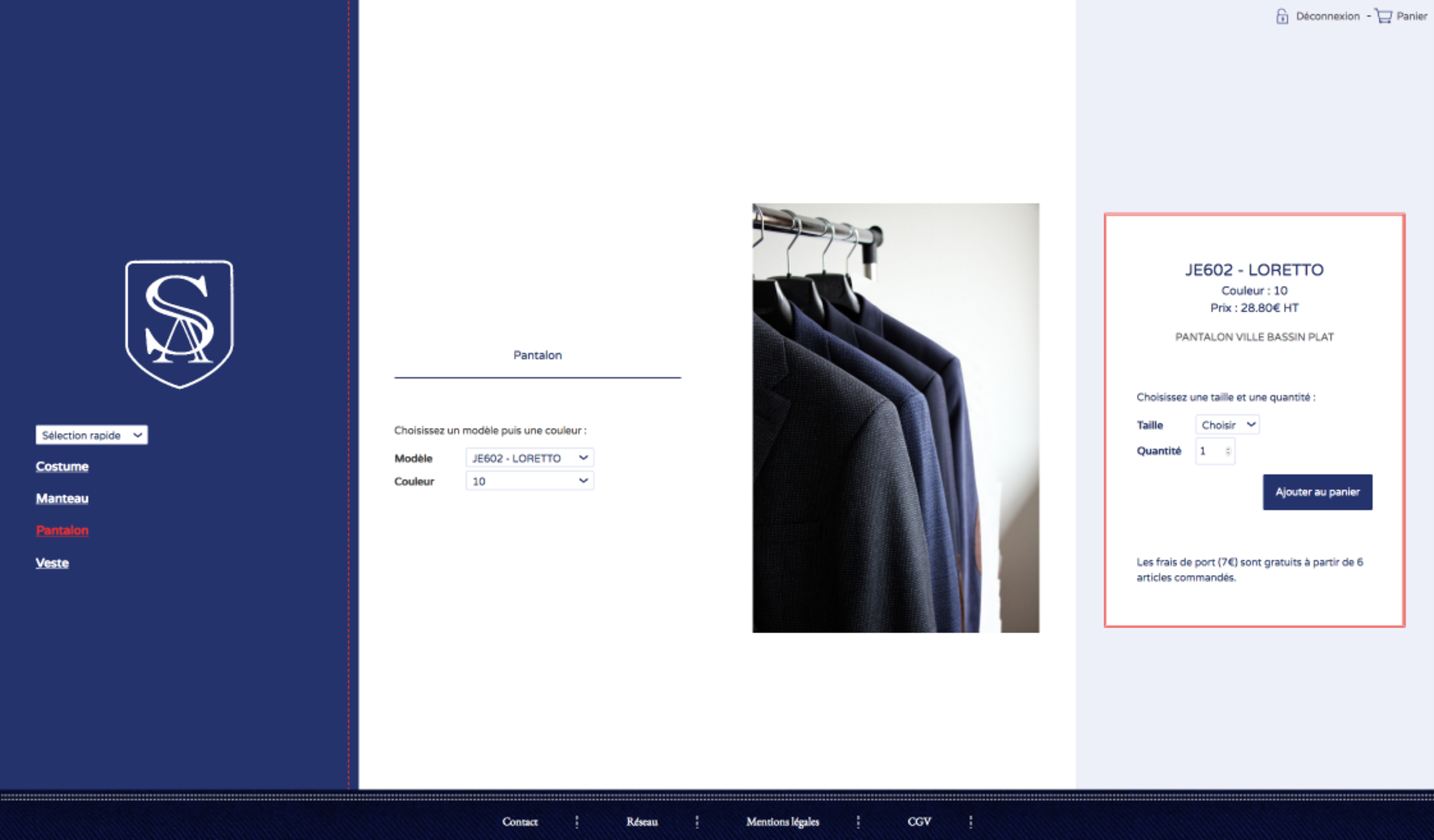The width and height of the screenshot is (1434, 840).
Task: Click the frais de port shipping notice
Action: pos(1250,570)
